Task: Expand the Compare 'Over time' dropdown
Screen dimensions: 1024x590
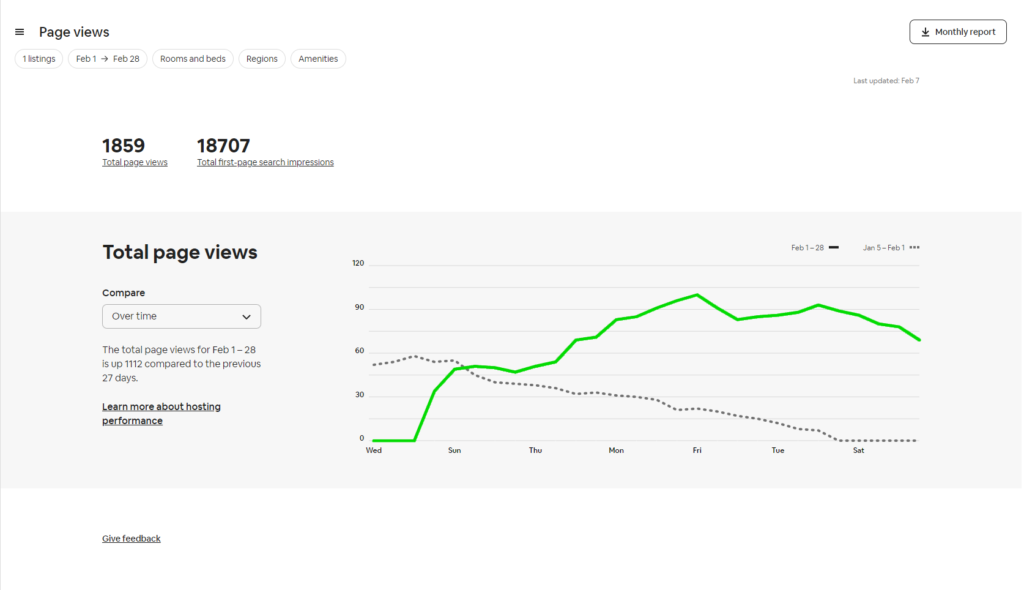Action: [181, 316]
